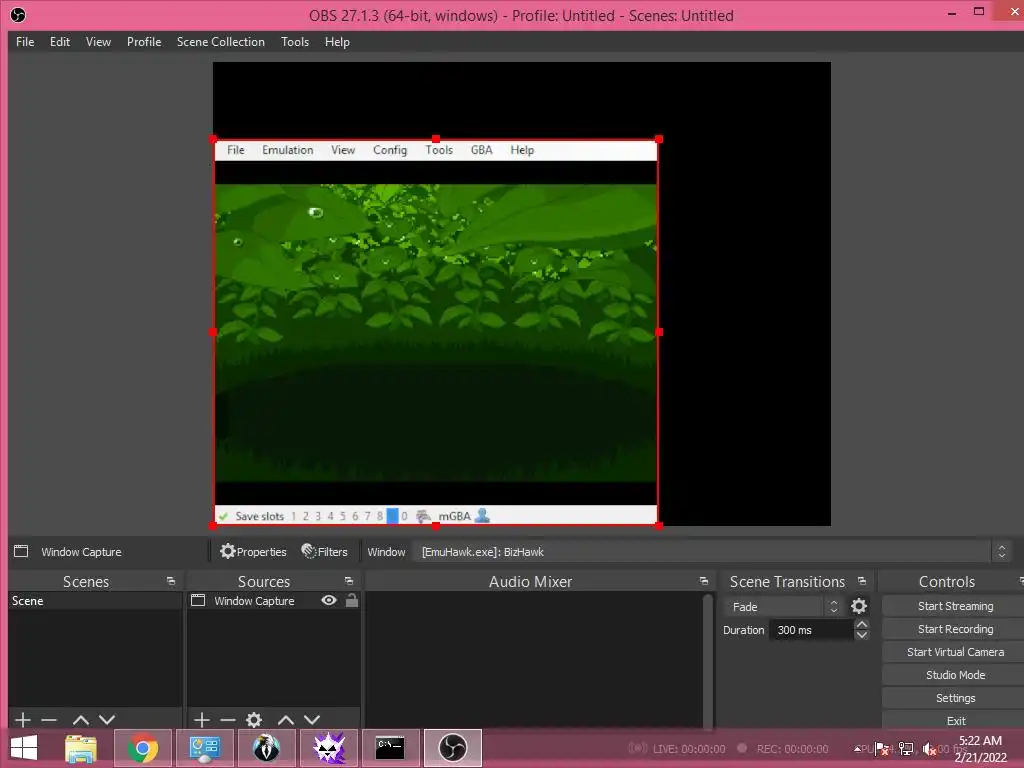Click the Audio Mixer scrollbar
1024x768 pixels.
[708, 660]
